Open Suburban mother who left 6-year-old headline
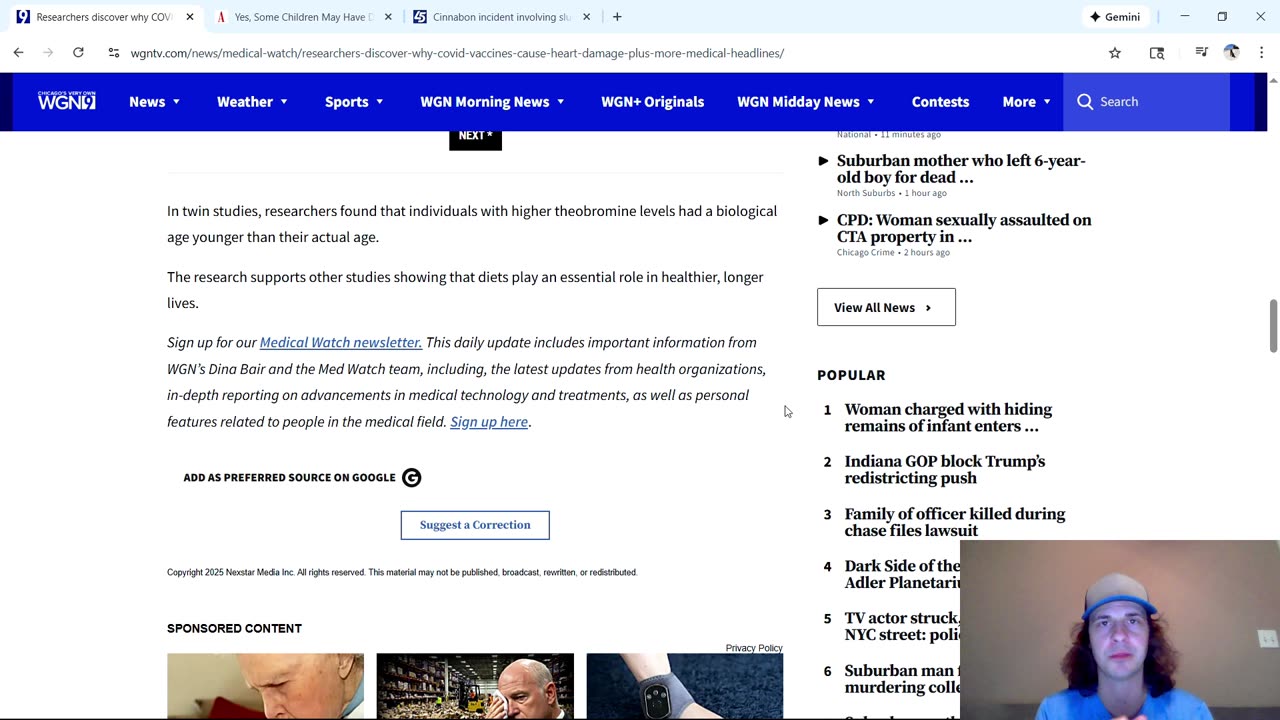 point(961,169)
